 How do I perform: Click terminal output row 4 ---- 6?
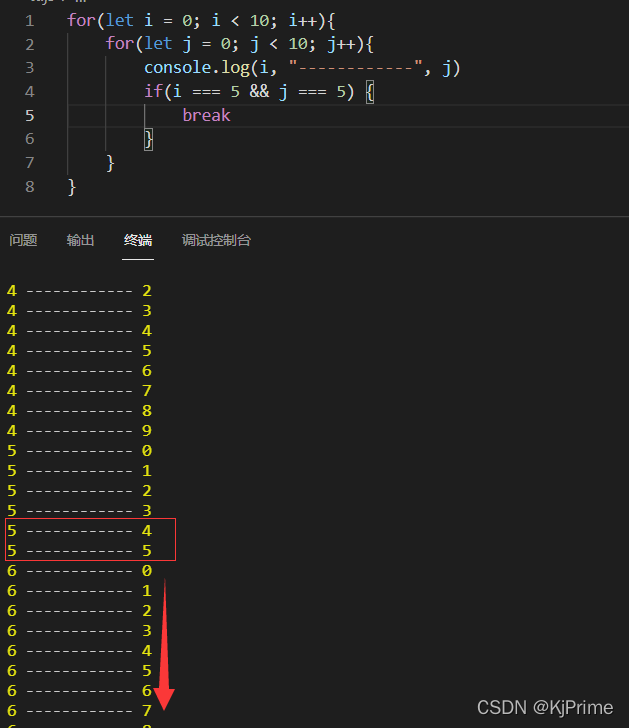[x=79, y=371]
